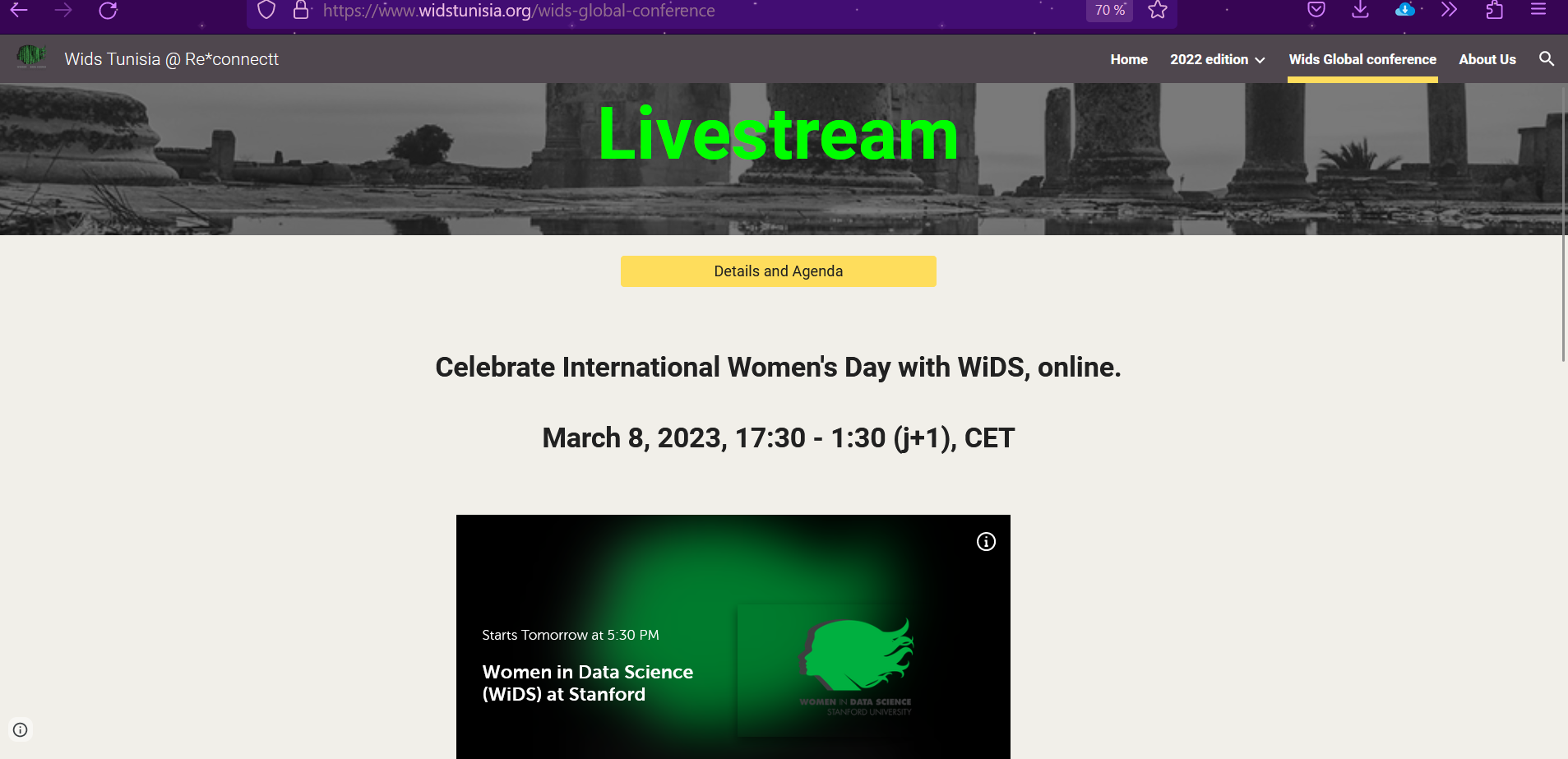The image size is (1568, 759).
Task: Open the downloads arrow icon
Action: [x=1361, y=10]
